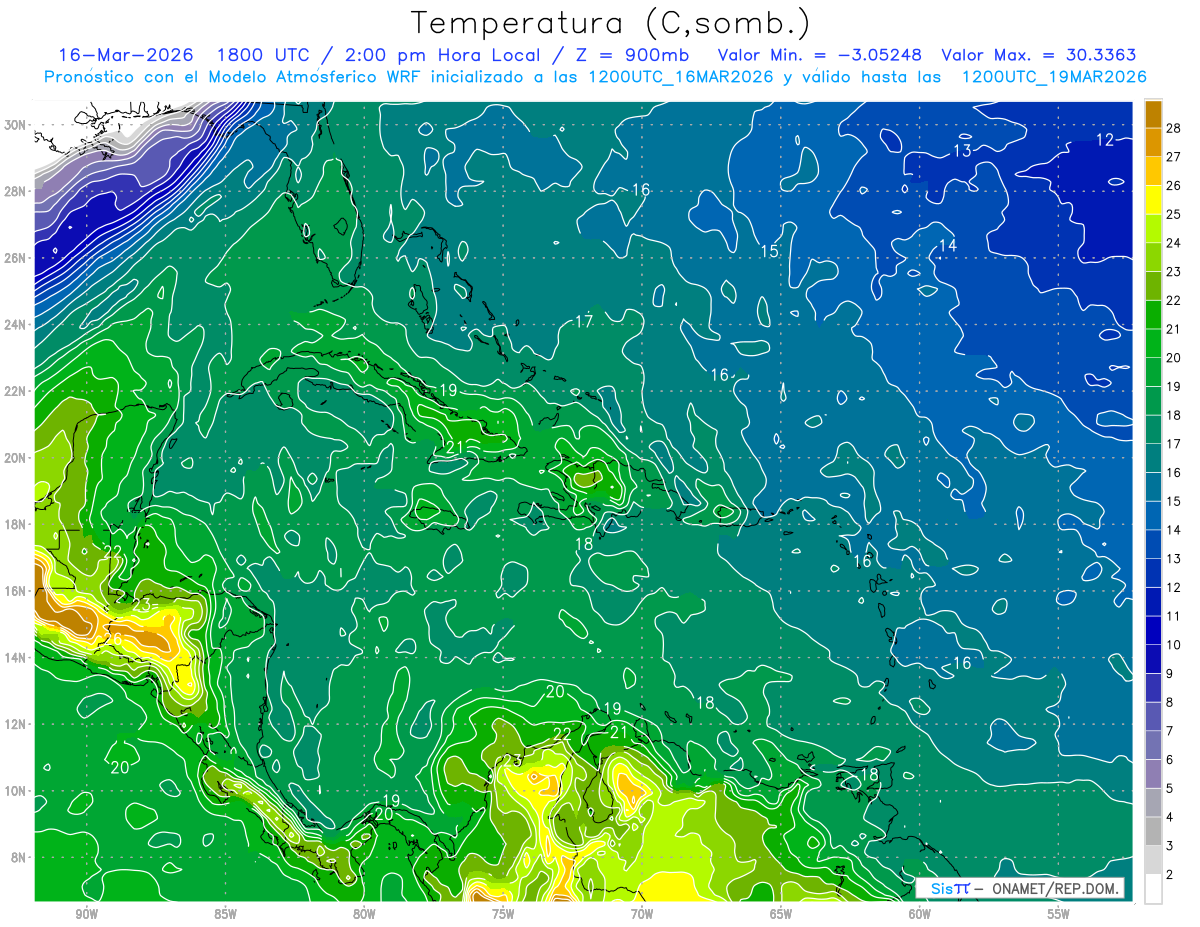Click the purple legend band between 6 and 7
This screenshot has height=927, width=1200.
[1153, 745]
